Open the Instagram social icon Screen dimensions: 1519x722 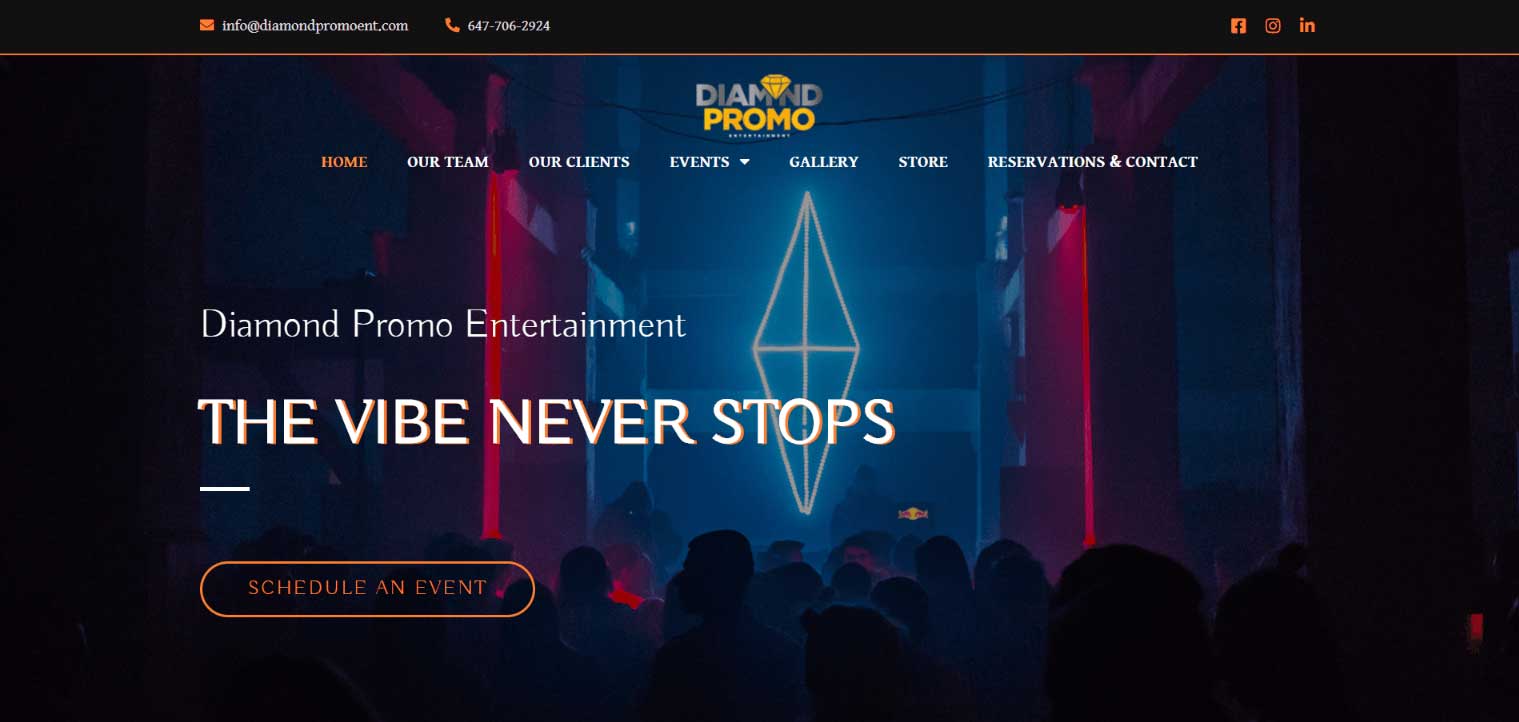[x=1273, y=26]
